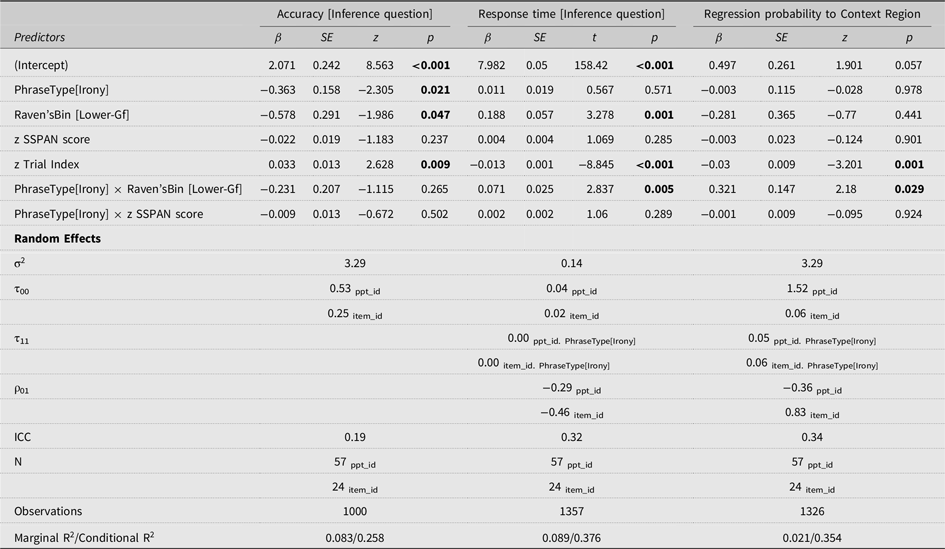
Task: Click PhraseType[Irony] × z SSPAN score label
Action: coord(108,214)
